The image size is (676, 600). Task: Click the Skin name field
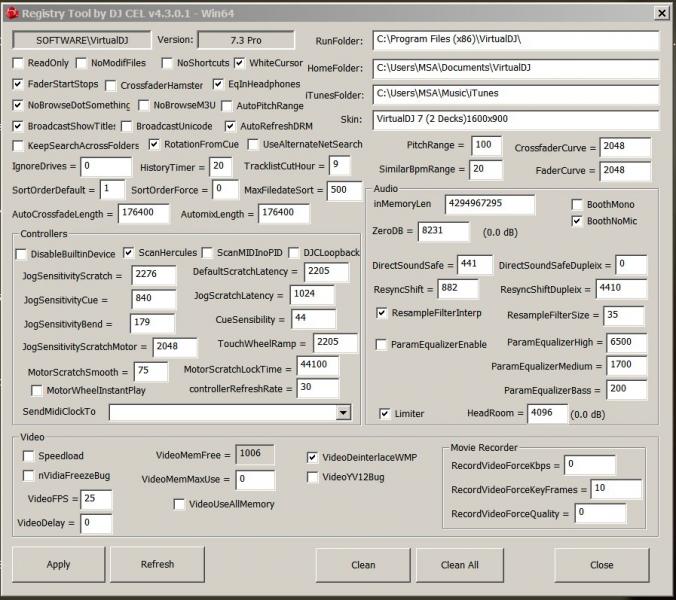coord(516,120)
